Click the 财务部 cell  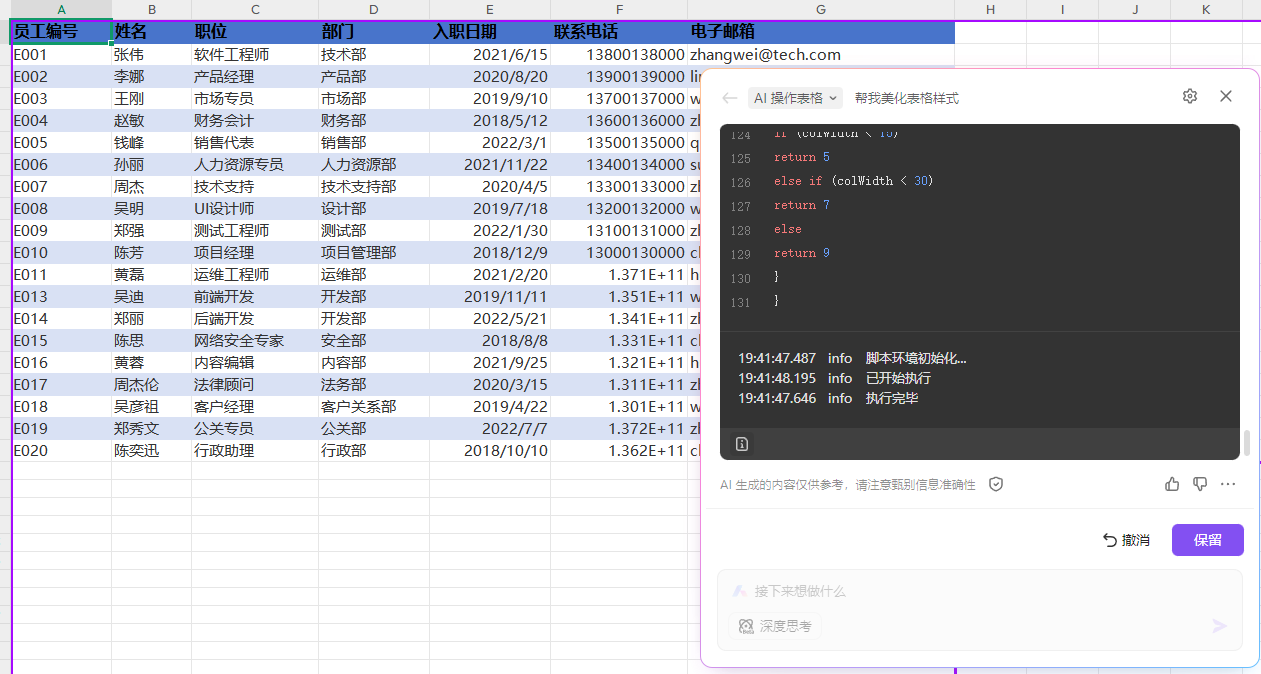pos(374,120)
